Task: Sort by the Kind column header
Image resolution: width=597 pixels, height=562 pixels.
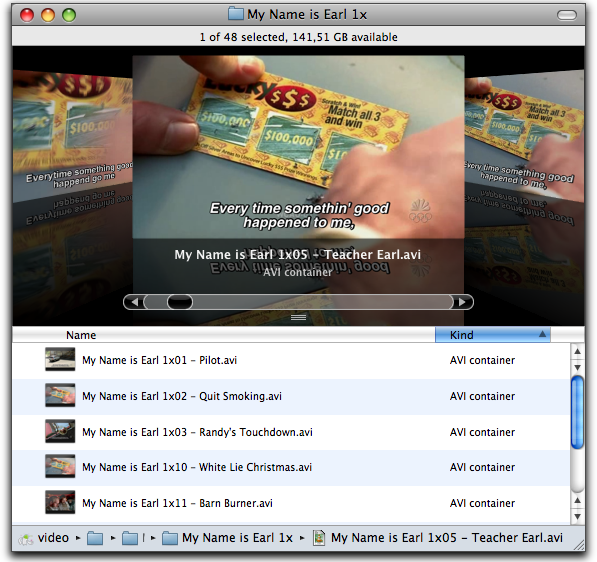Action: 492,335
